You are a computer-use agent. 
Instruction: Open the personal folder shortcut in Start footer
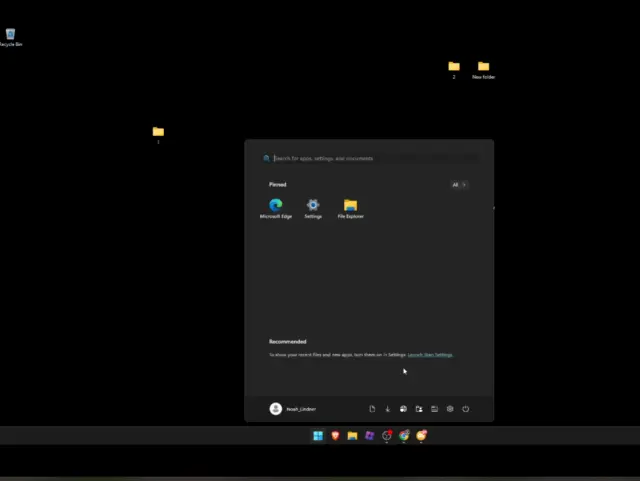(419, 409)
